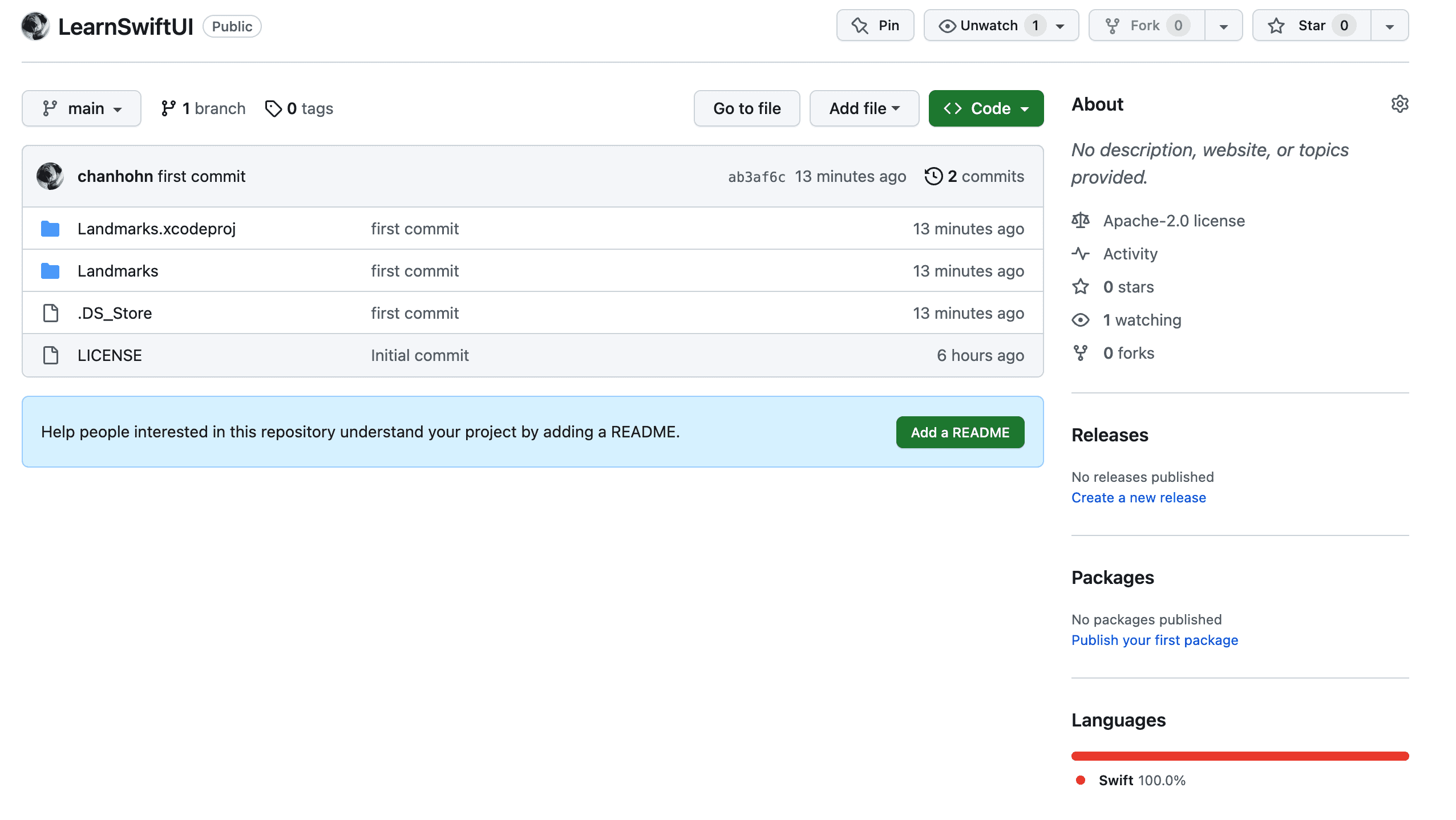Click the stars icon in About
This screenshot has width=1456, height=820.
pyautogui.click(x=1081, y=287)
